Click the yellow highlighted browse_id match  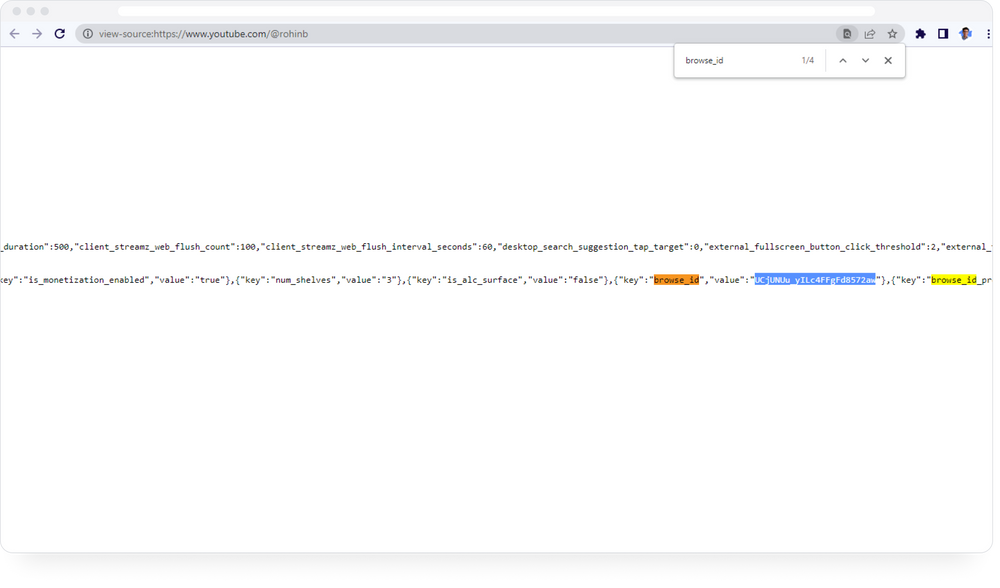coord(953,280)
